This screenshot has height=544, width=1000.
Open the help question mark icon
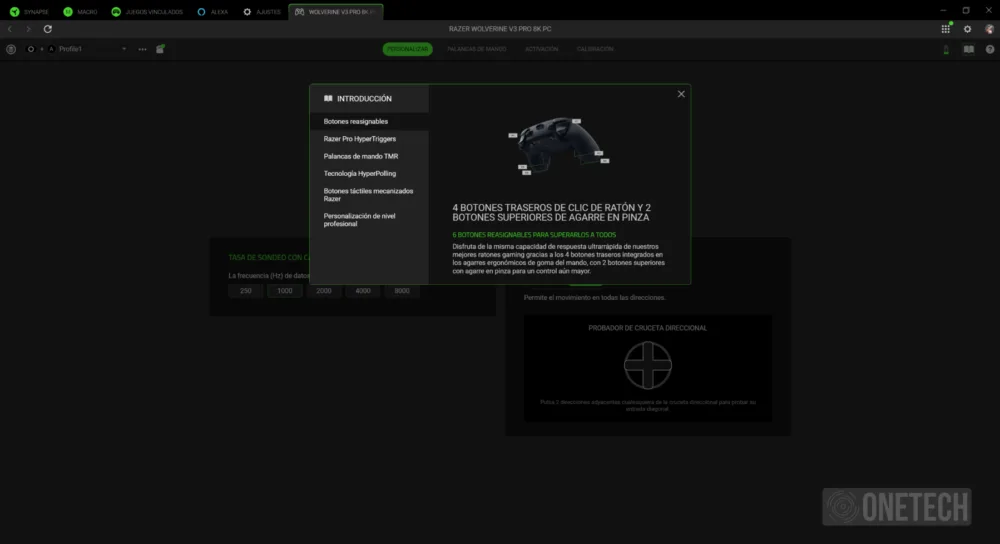pos(990,49)
